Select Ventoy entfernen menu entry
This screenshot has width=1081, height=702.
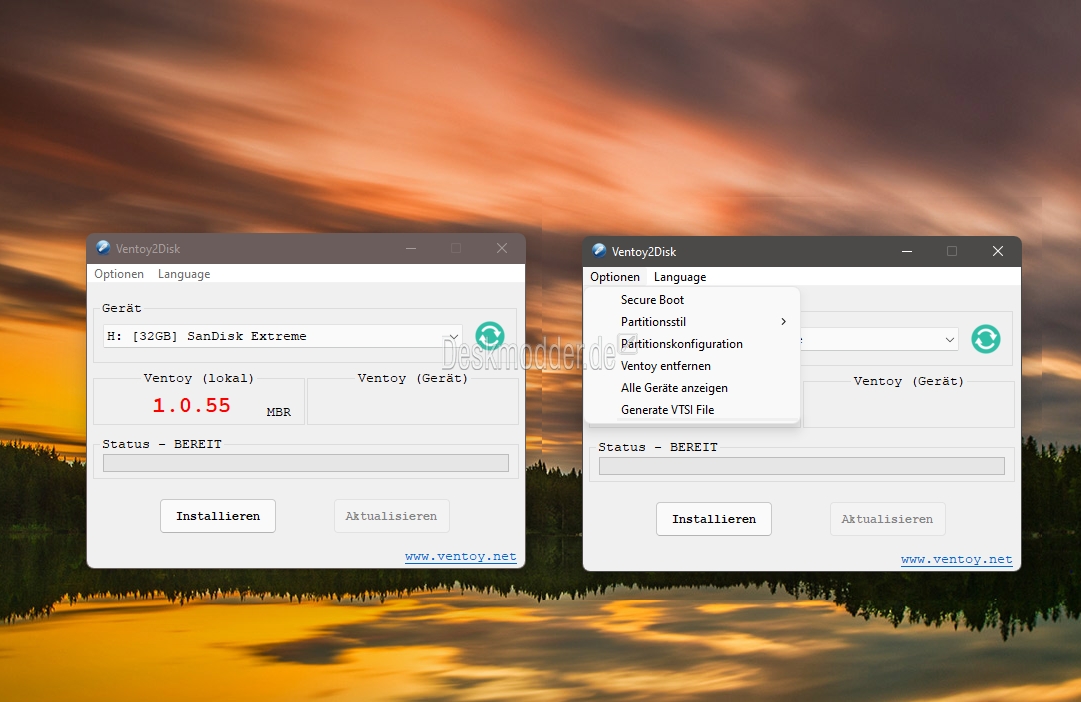pyautogui.click(x=692, y=365)
